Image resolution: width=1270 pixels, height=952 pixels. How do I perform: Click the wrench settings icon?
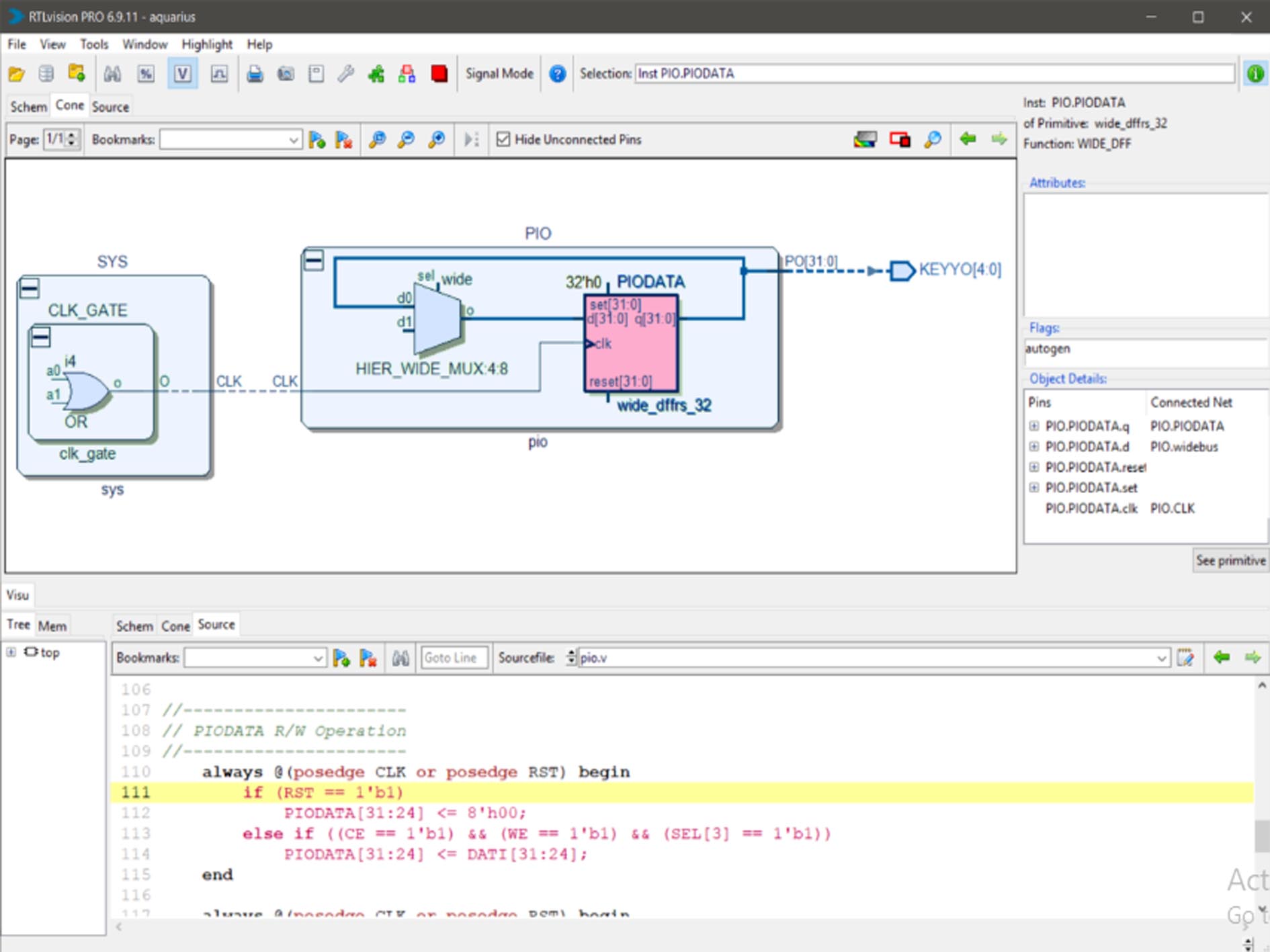click(x=345, y=74)
